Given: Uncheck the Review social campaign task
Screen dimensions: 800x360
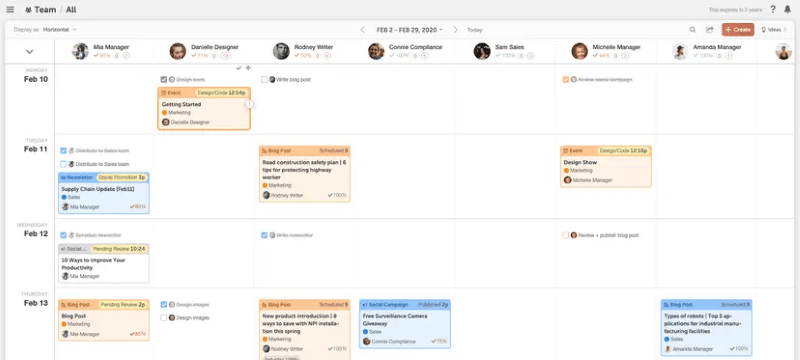Looking at the screenshot, I should pos(565,80).
